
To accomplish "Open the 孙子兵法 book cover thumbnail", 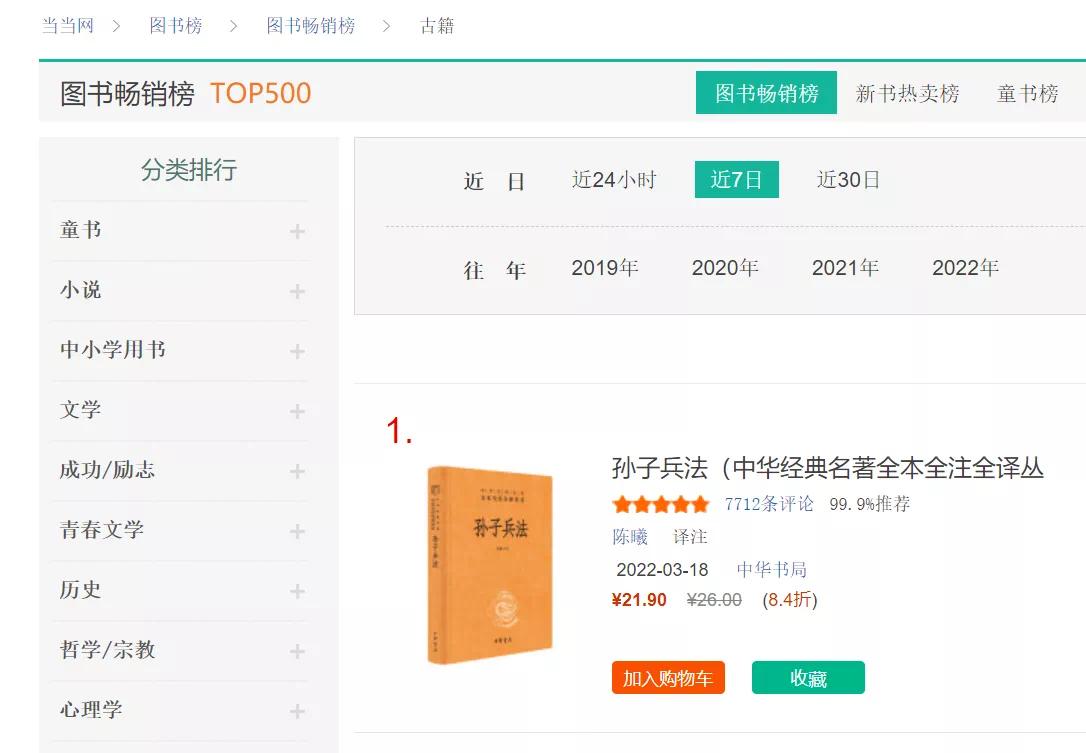I will tap(490, 565).
